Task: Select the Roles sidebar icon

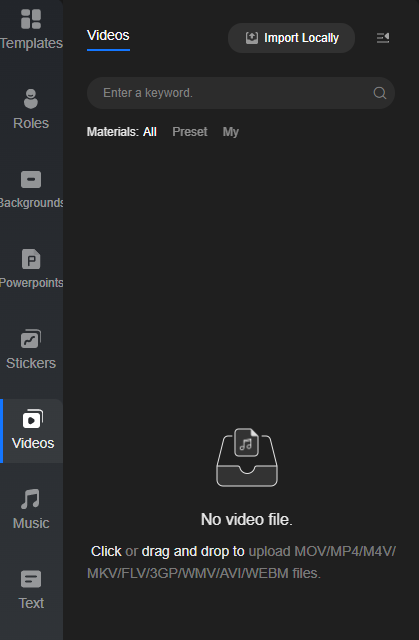Action: pyautogui.click(x=31, y=99)
